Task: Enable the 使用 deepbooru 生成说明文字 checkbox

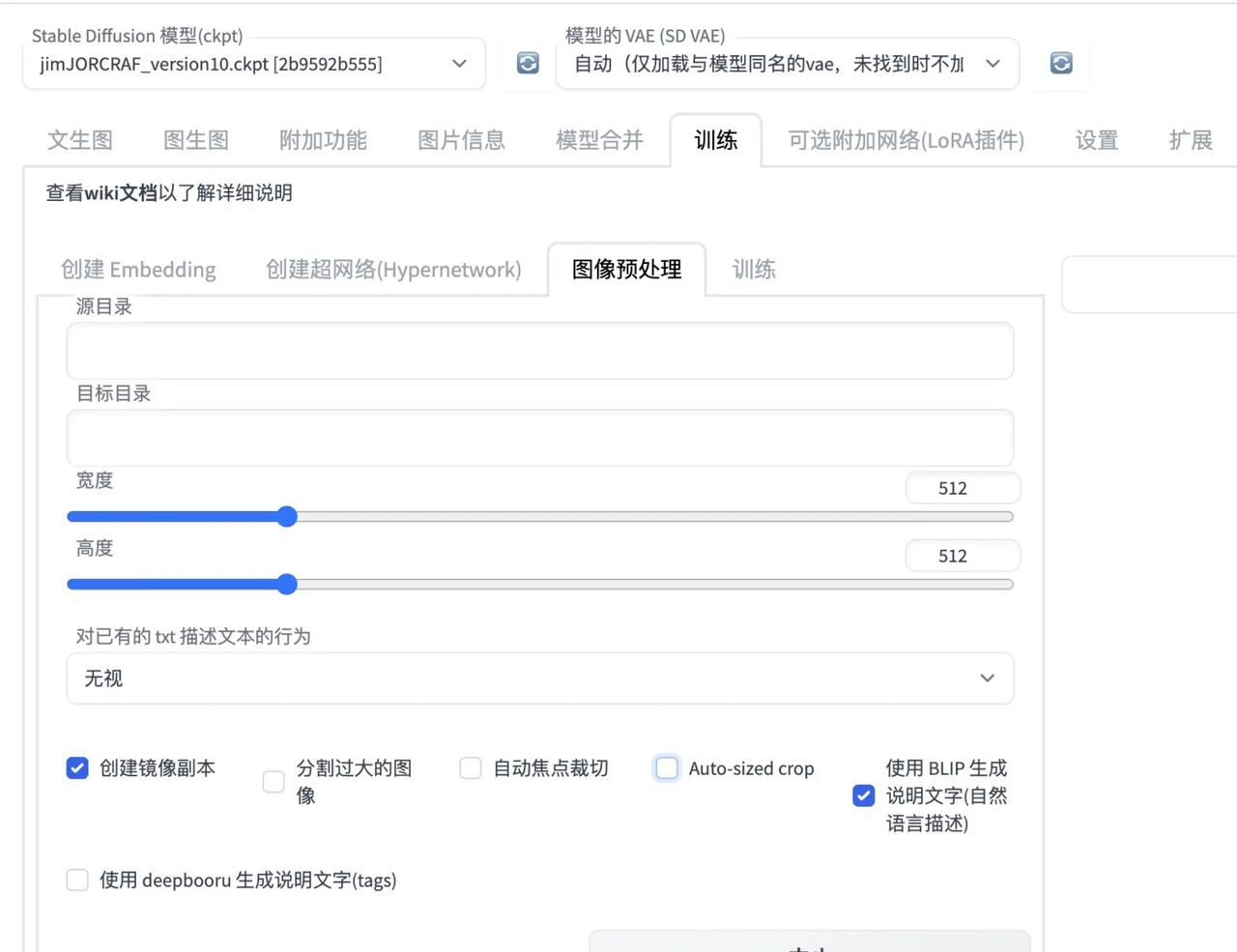Action: point(77,880)
